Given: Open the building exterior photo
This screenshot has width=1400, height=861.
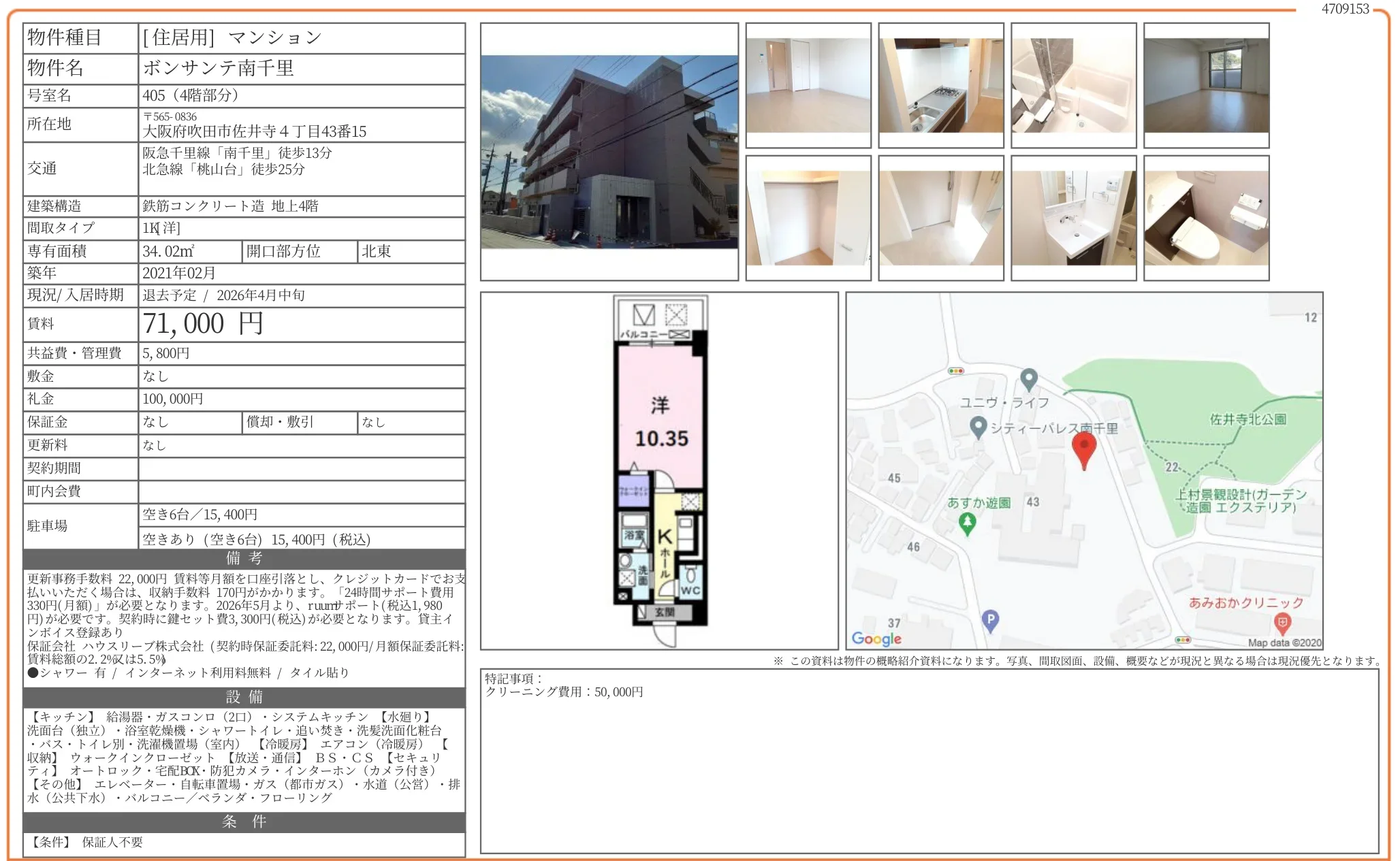Looking at the screenshot, I should 609,152.
